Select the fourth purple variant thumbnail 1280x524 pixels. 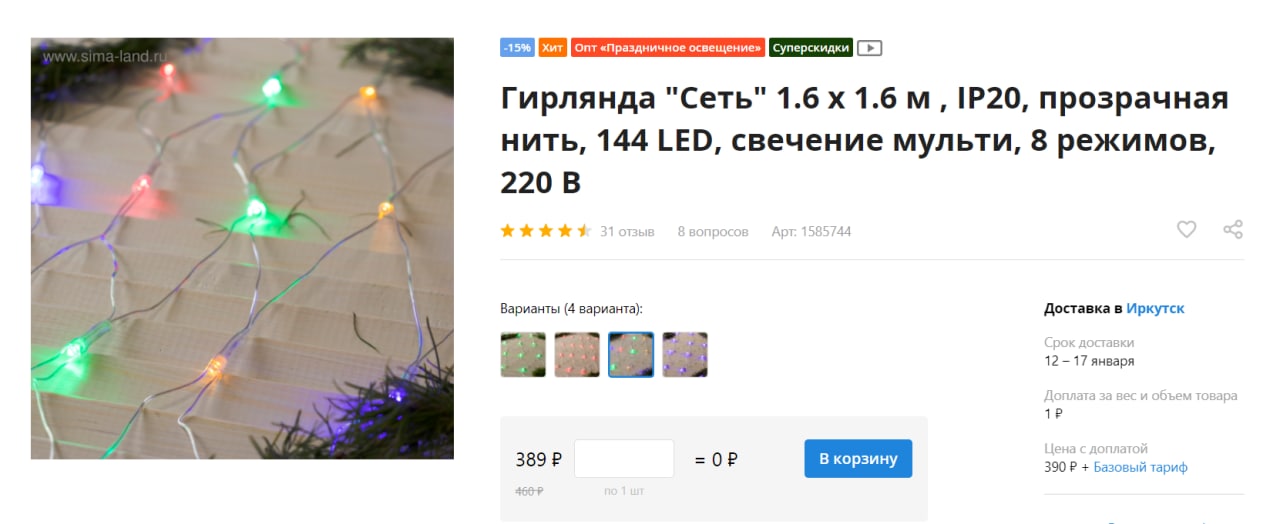pos(685,355)
